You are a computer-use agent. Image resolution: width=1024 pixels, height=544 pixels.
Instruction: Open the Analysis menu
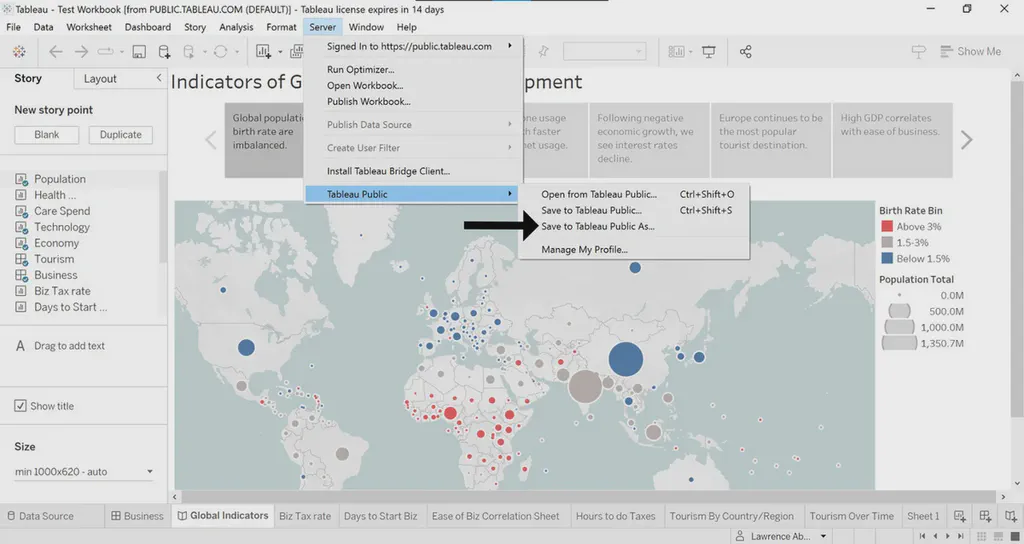click(x=236, y=27)
